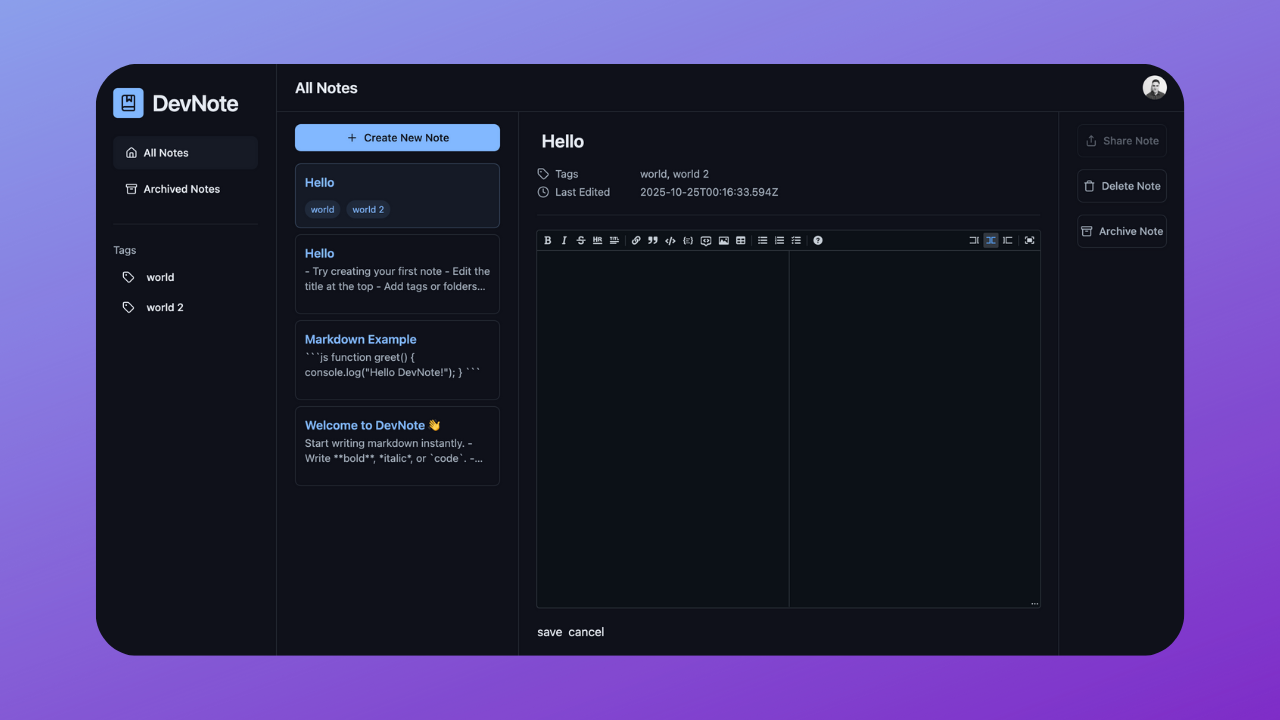Insert a table into the note
Image resolution: width=1280 pixels, height=720 pixels.
coord(740,240)
